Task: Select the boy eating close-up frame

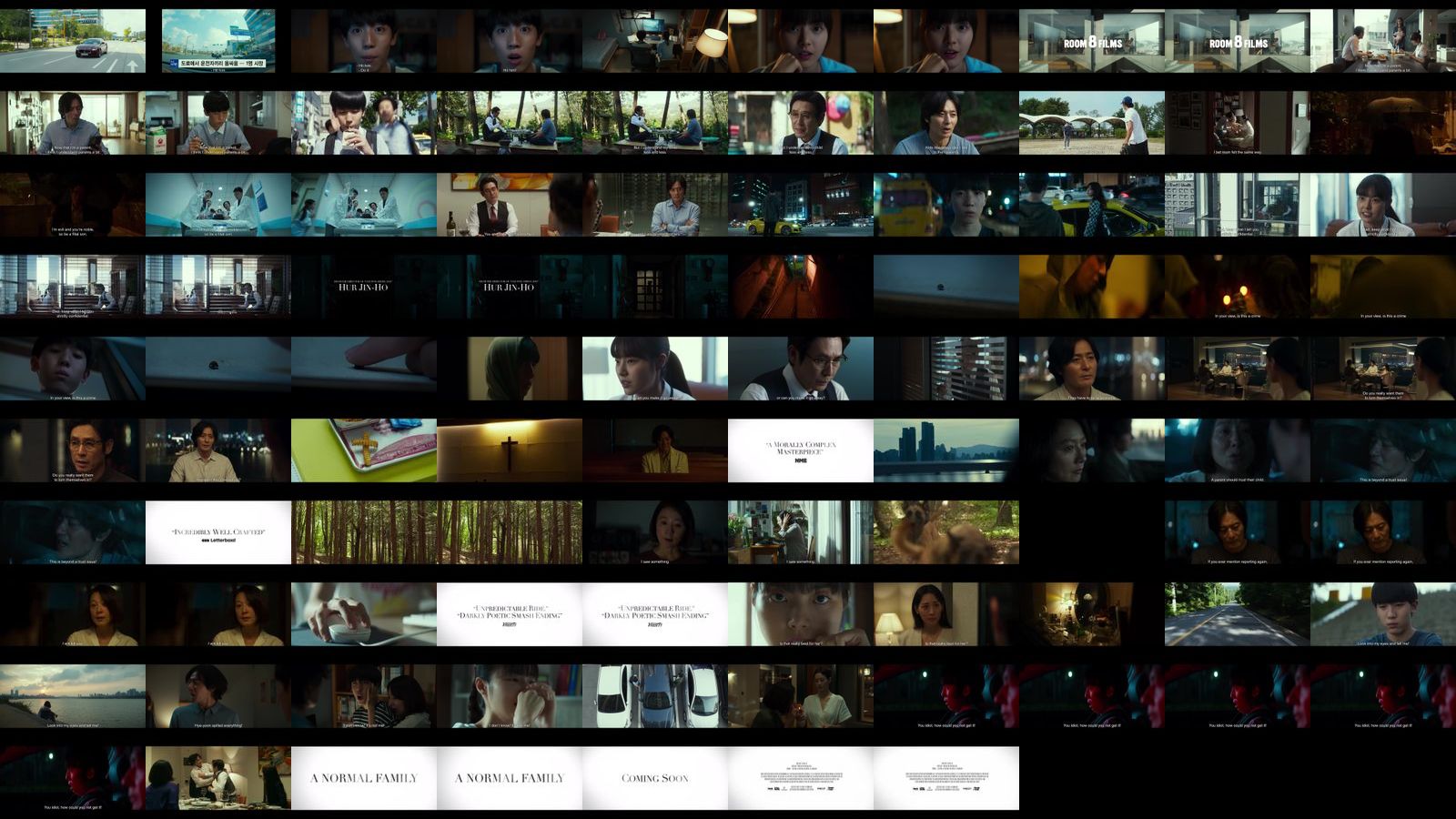Action: tap(801, 614)
